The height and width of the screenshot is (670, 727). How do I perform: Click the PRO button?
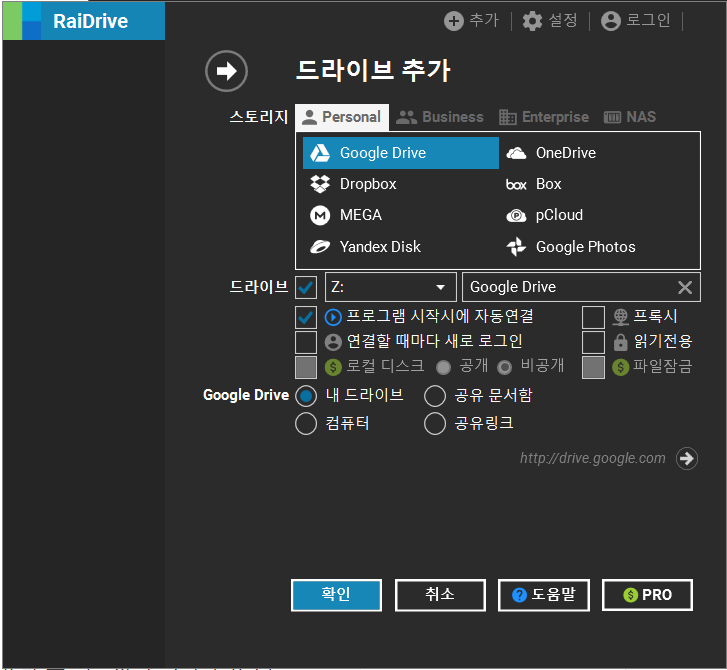pyautogui.click(x=647, y=595)
